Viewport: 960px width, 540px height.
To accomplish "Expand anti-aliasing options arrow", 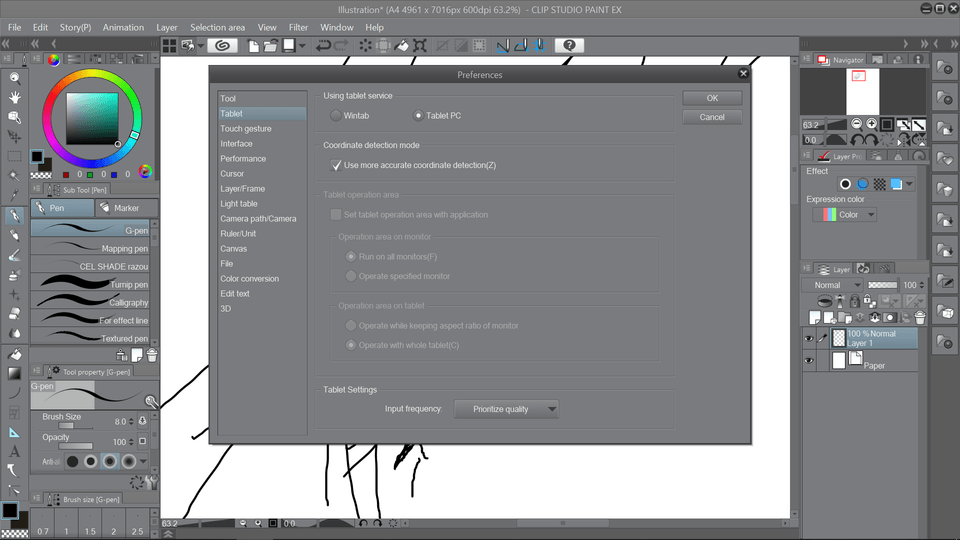I will [143, 461].
